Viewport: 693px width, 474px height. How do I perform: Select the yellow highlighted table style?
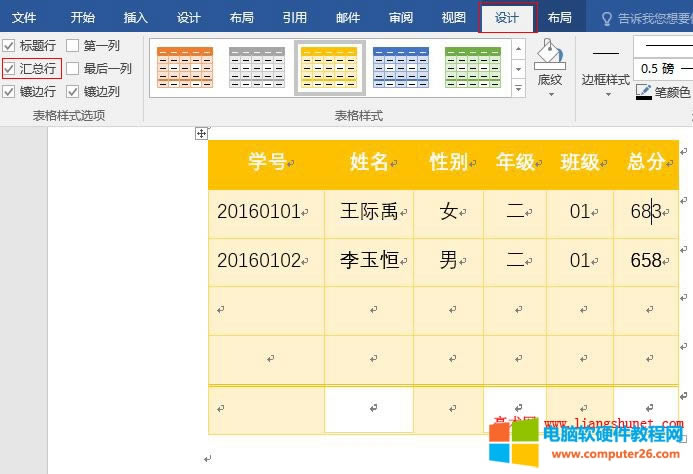(329, 66)
